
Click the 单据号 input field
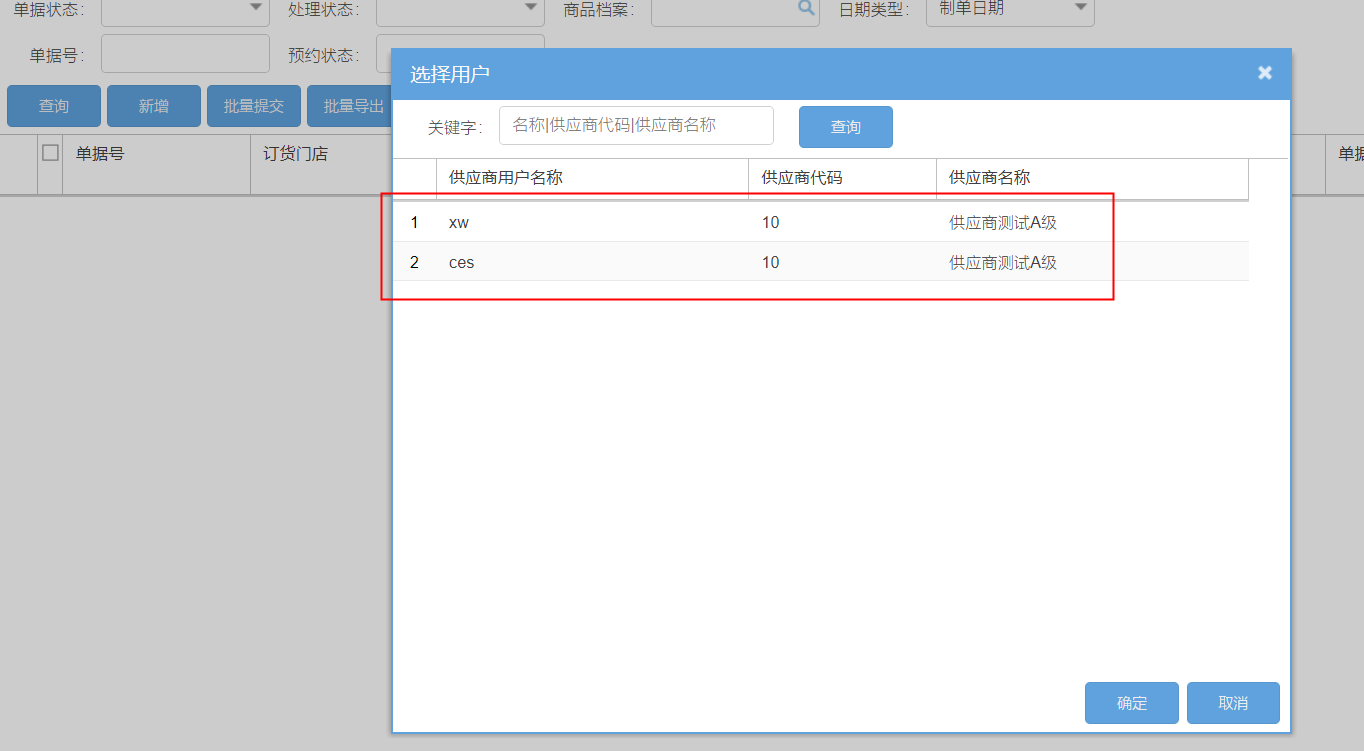click(x=185, y=54)
